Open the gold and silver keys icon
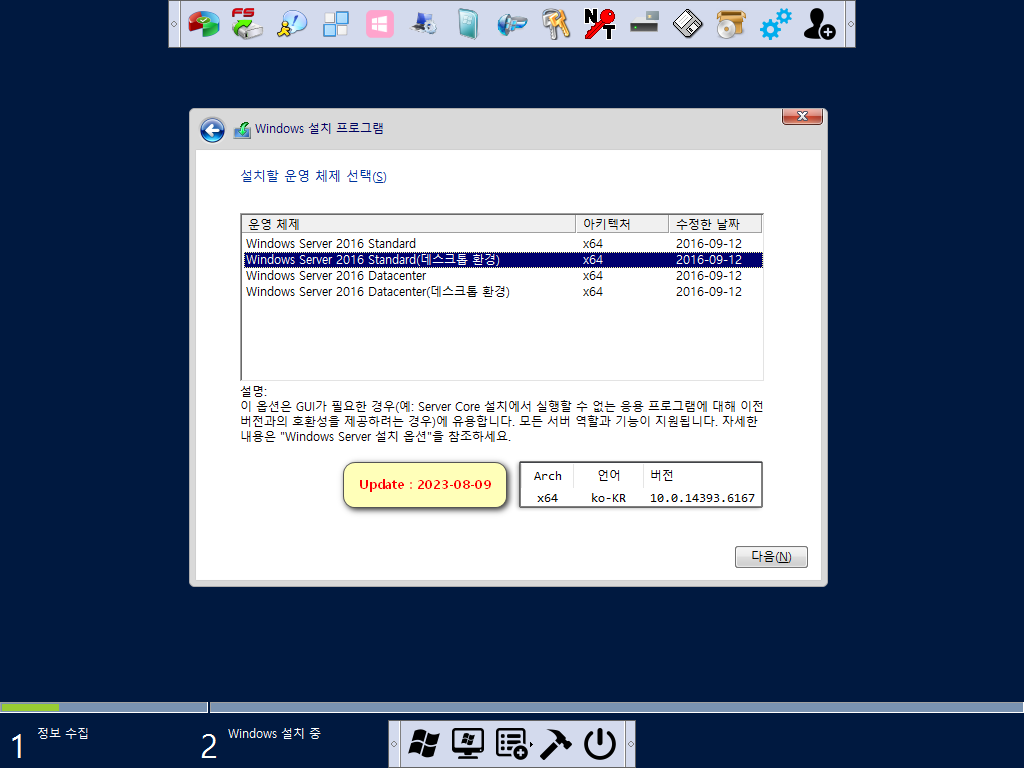This screenshot has height=768, width=1024. 556,24
